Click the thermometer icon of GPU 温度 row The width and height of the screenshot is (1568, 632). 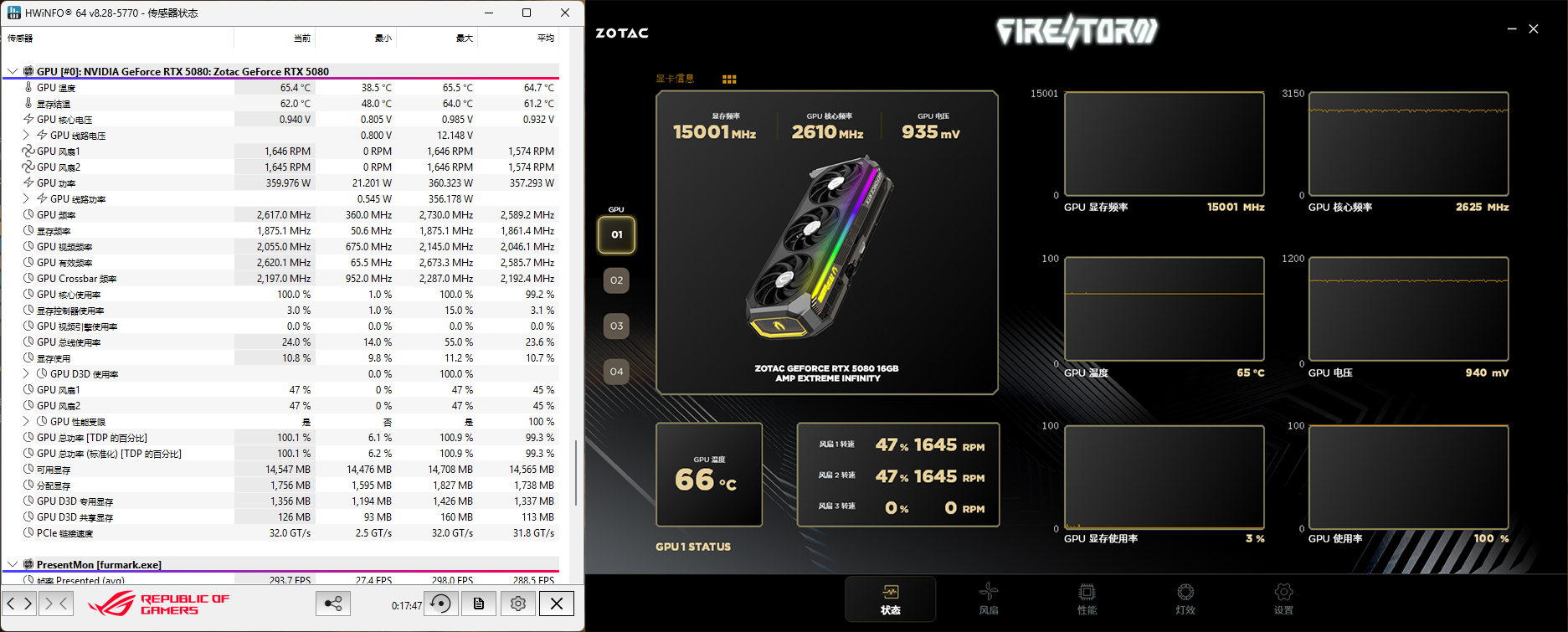point(28,87)
